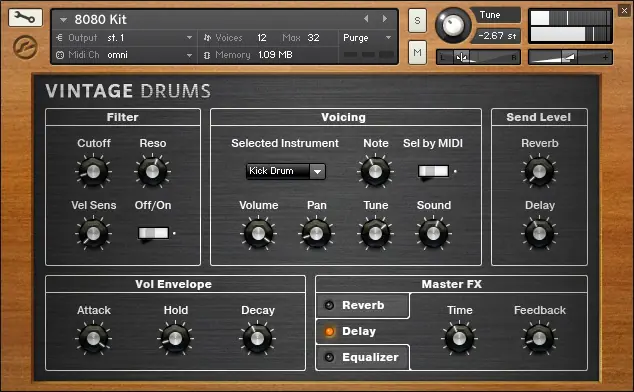Click the Voices count 12
634x392 pixels.
click(262, 38)
